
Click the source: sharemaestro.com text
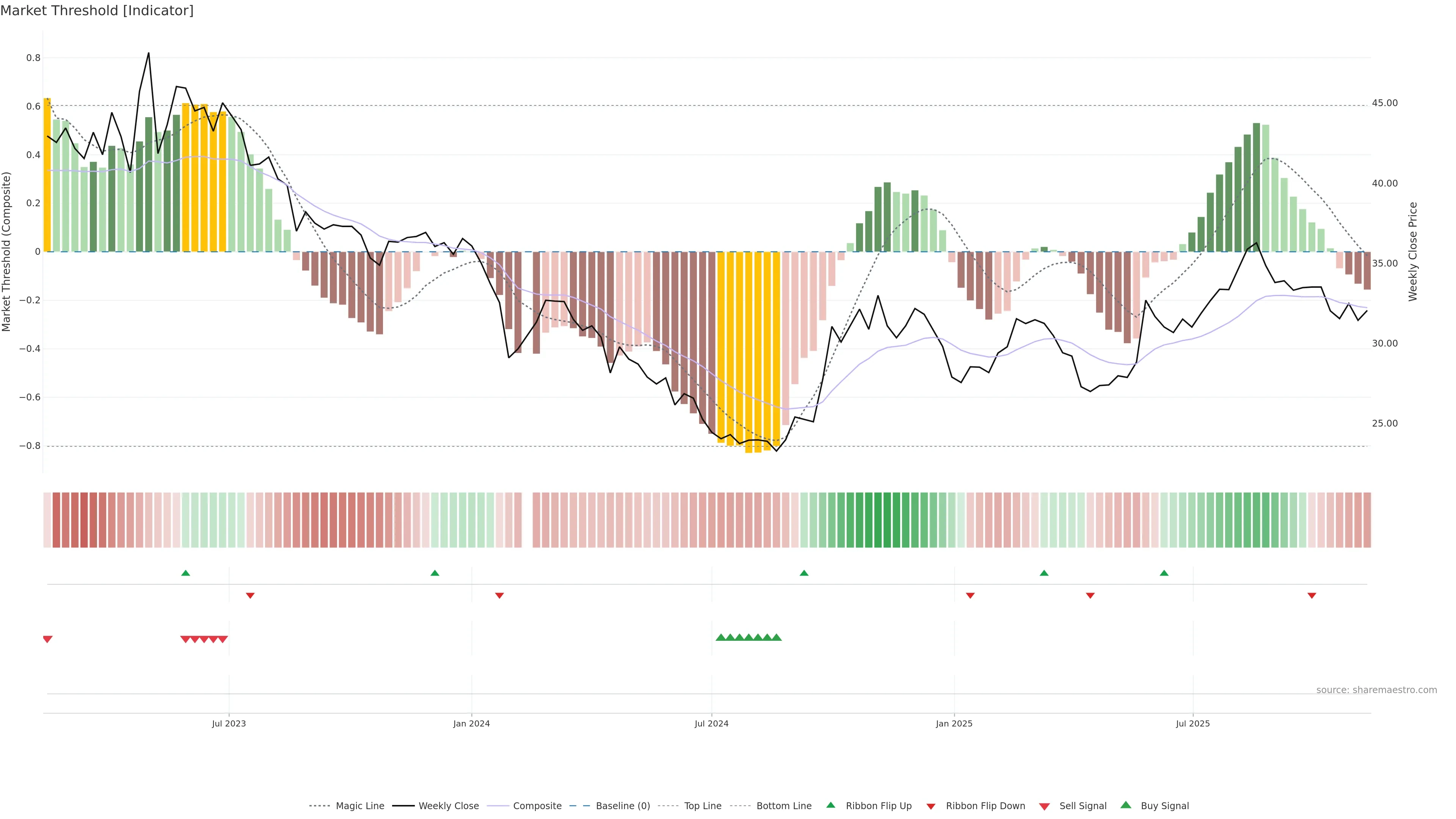1376,690
